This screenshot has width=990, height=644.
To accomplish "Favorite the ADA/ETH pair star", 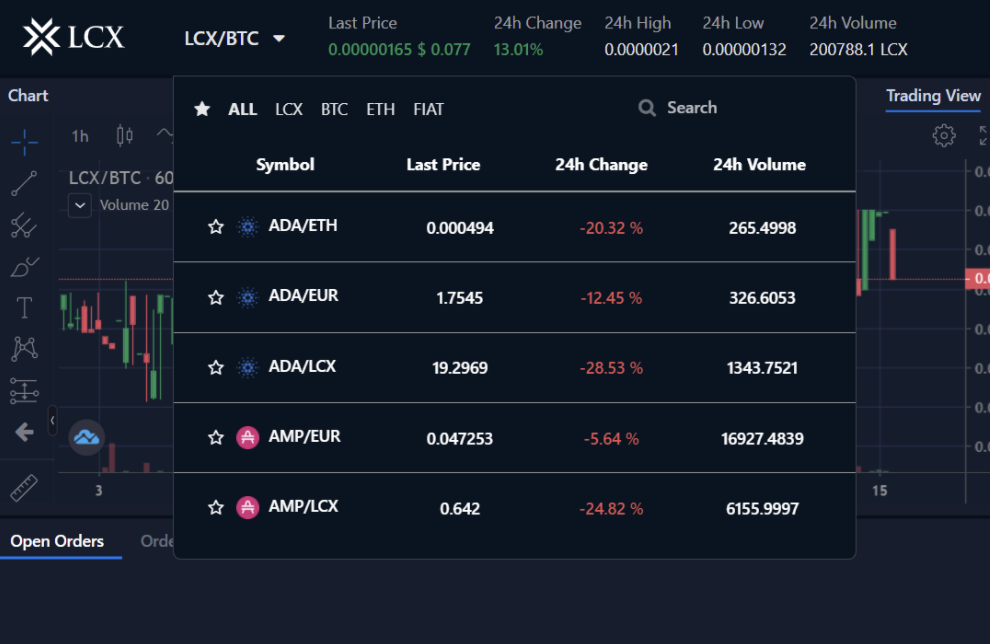I will point(215,227).
